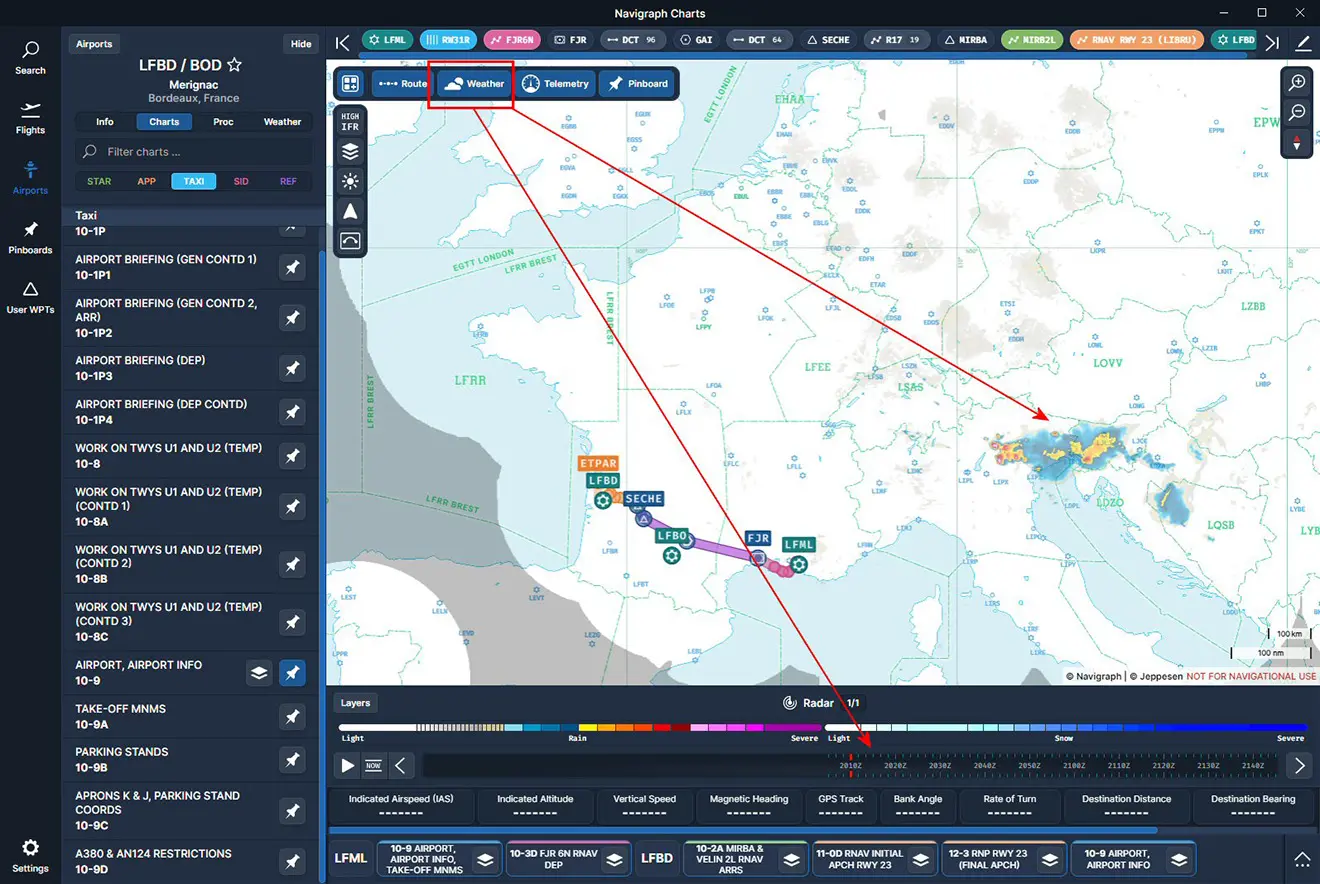Overlay 12-3 RNP RWY 23 chart layer
This screenshot has height=884, width=1320.
tap(1049, 859)
